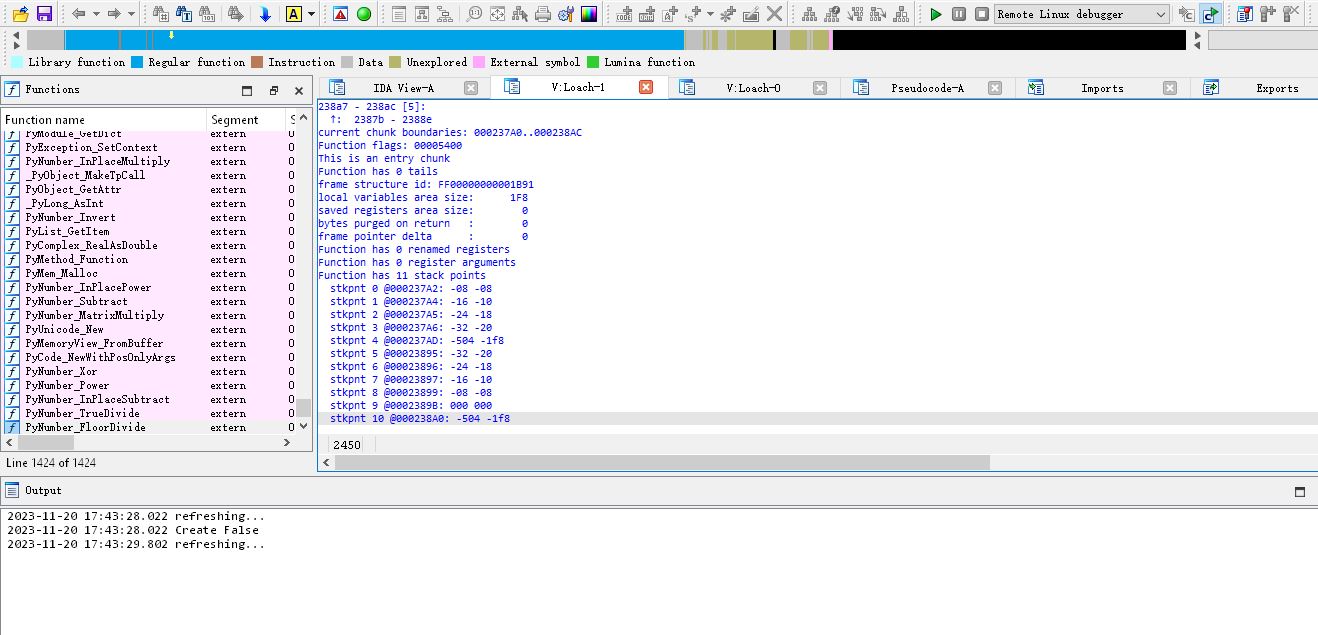The height and width of the screenshot is (635, 1318).
Task: Select PyUnicode_New function row
Action: click(x=148, y=329)
